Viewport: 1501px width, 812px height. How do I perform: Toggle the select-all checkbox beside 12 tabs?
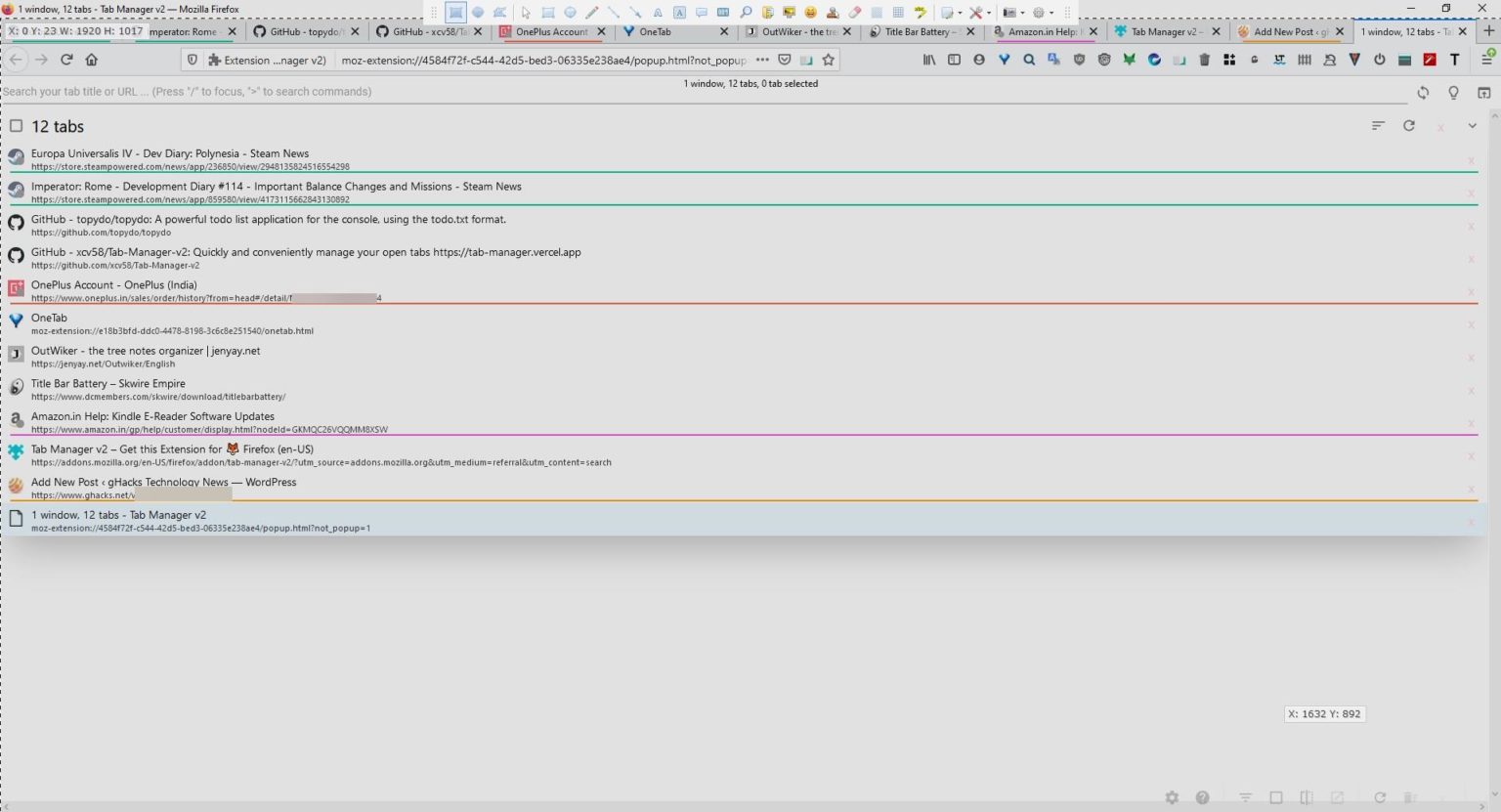[x=16, y=125]
